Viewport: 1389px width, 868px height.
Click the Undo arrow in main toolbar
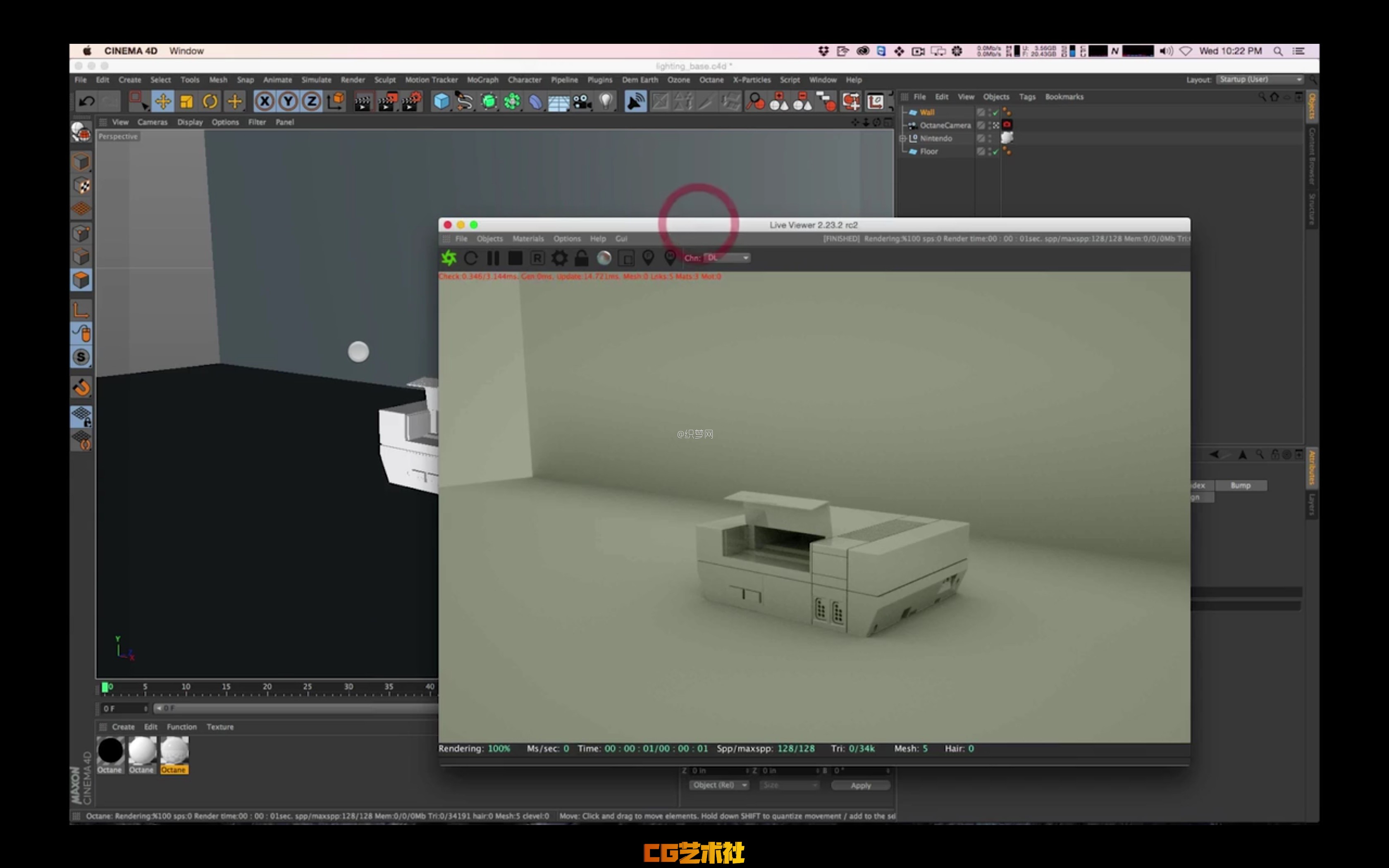pos(87,102)
